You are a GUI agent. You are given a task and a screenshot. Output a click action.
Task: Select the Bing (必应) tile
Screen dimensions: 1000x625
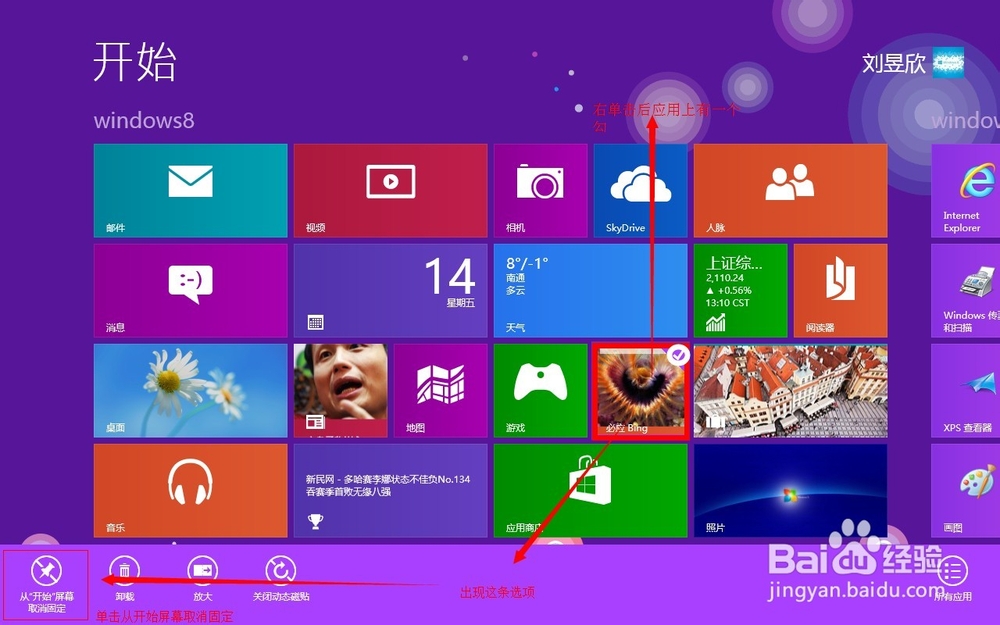pyautogui.click(x=640, y=391)
